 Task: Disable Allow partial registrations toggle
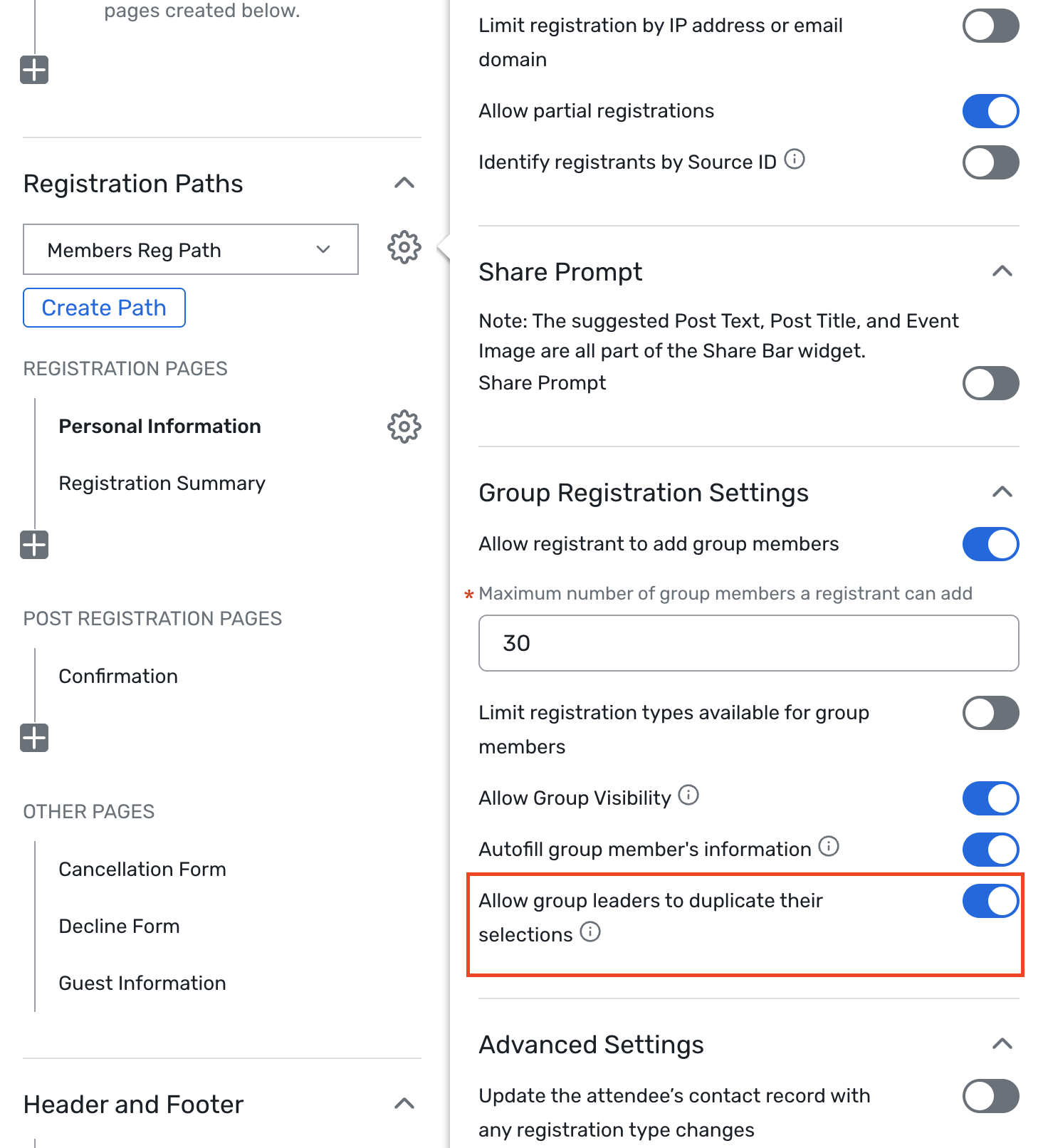990,111
